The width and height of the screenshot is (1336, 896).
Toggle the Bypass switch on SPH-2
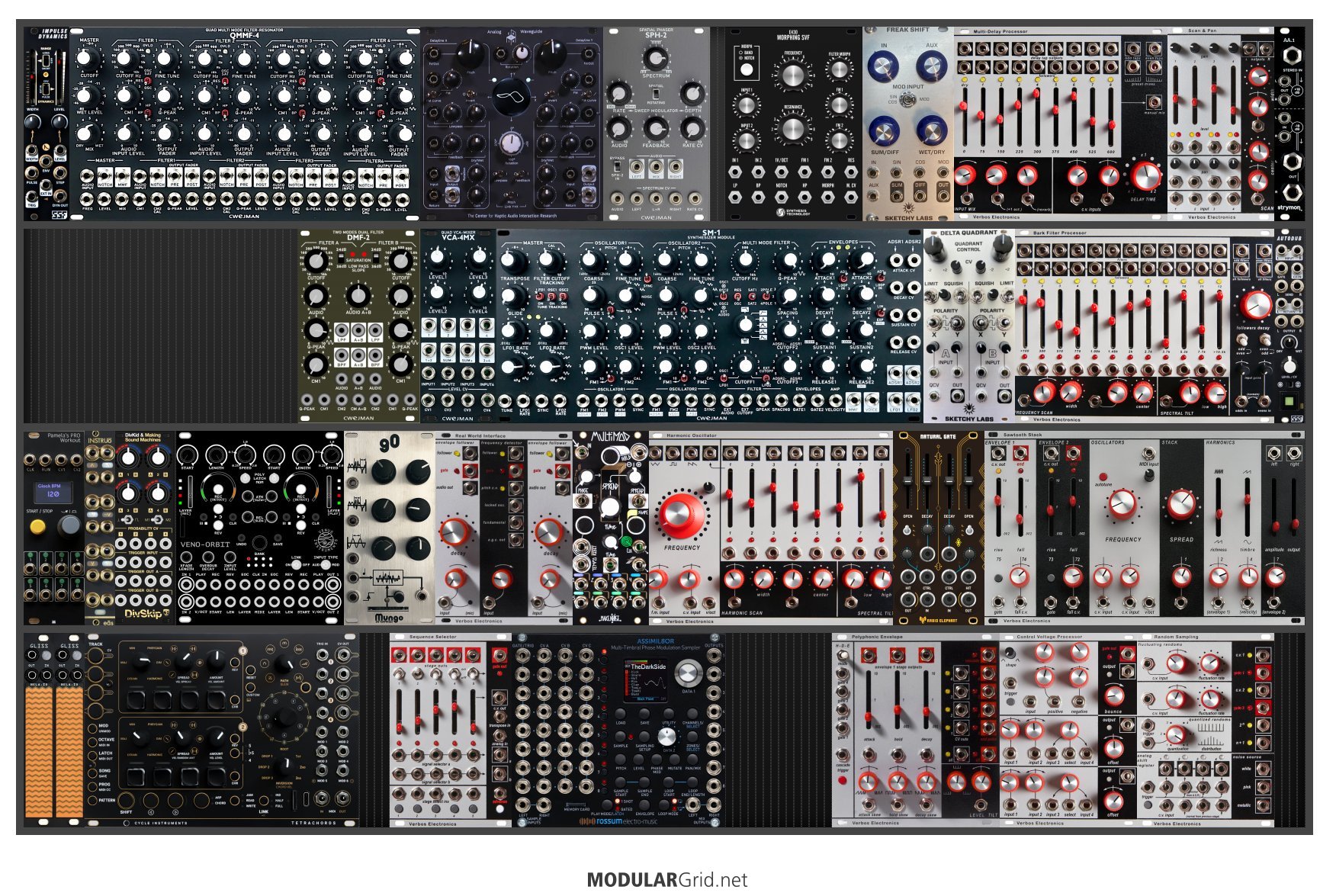[618, 166]
